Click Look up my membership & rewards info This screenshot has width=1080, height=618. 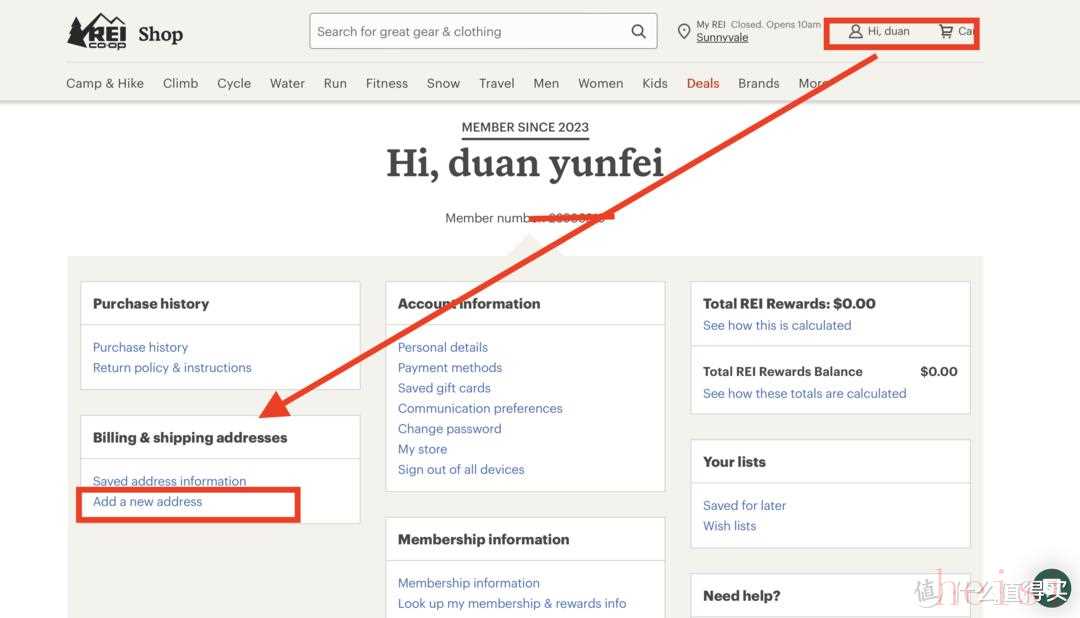[x=512, y=604]
